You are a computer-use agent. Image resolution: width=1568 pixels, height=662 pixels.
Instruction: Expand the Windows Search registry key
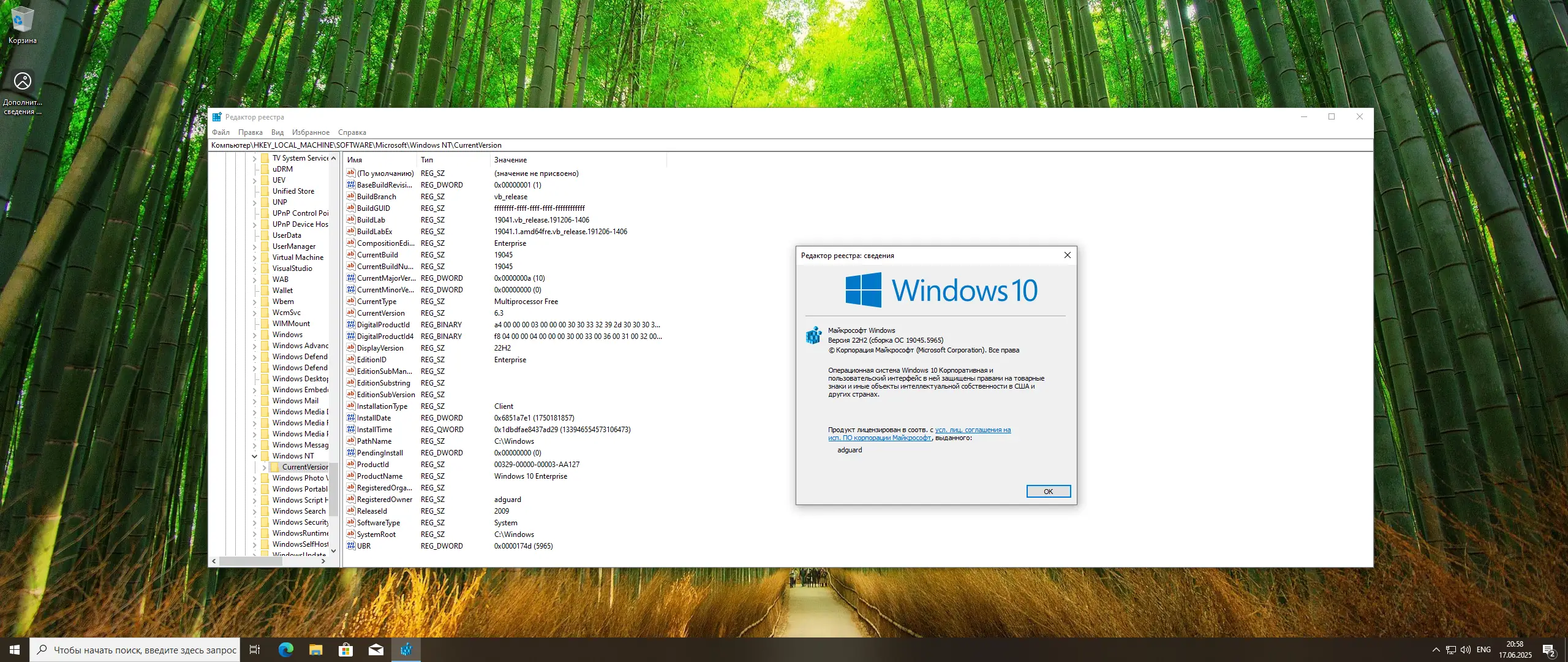tap(255, 511)
